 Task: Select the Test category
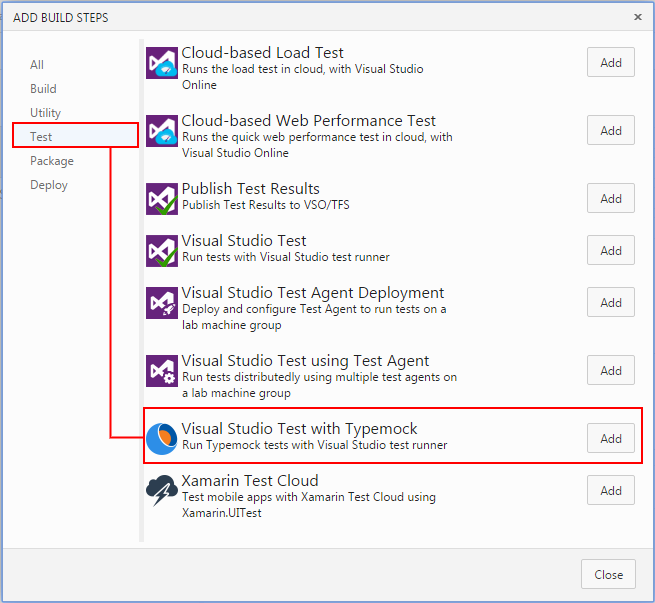pyautogui.click(x=41, y=137)
